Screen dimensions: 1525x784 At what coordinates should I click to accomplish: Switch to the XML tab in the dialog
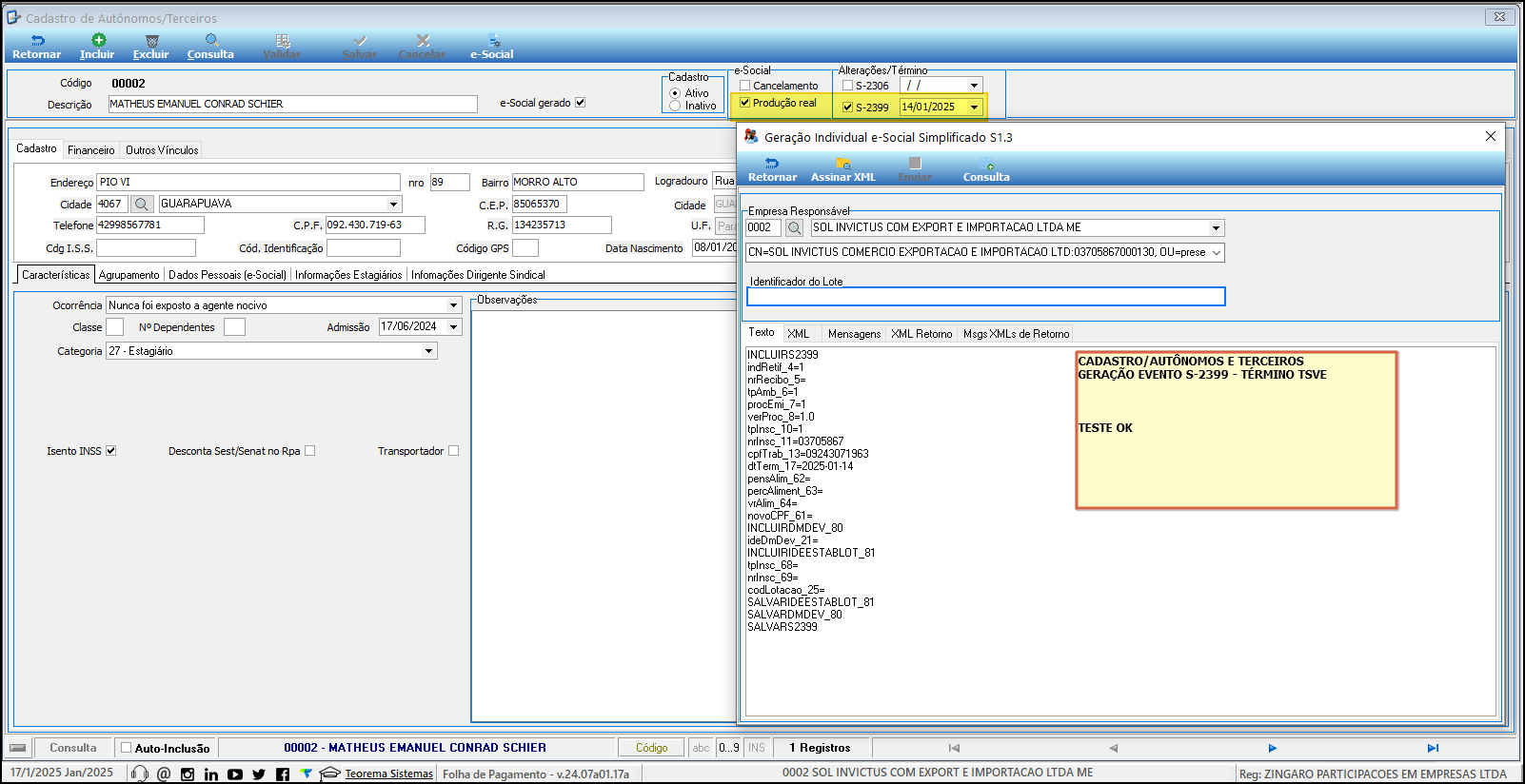799,334
